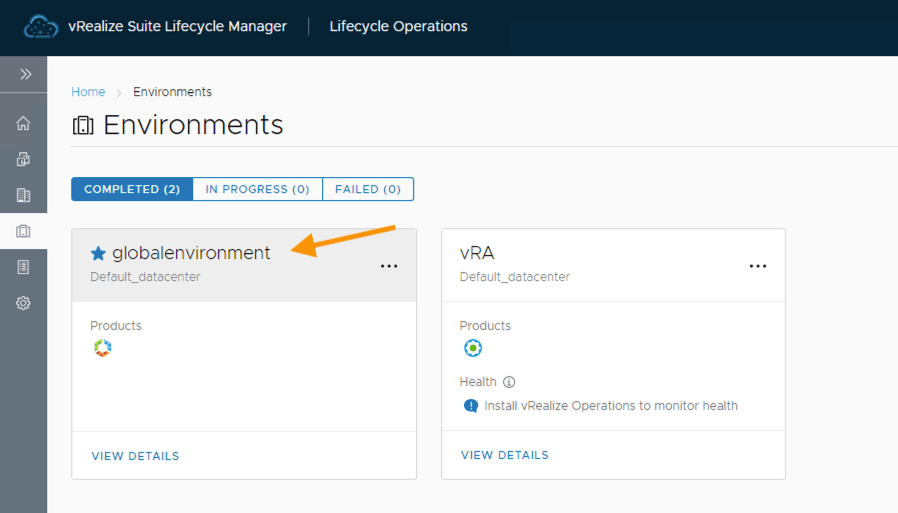Viewport: 898px width, 513px height.
Task: Click View Details for vRA
Action: coord(504,455)
